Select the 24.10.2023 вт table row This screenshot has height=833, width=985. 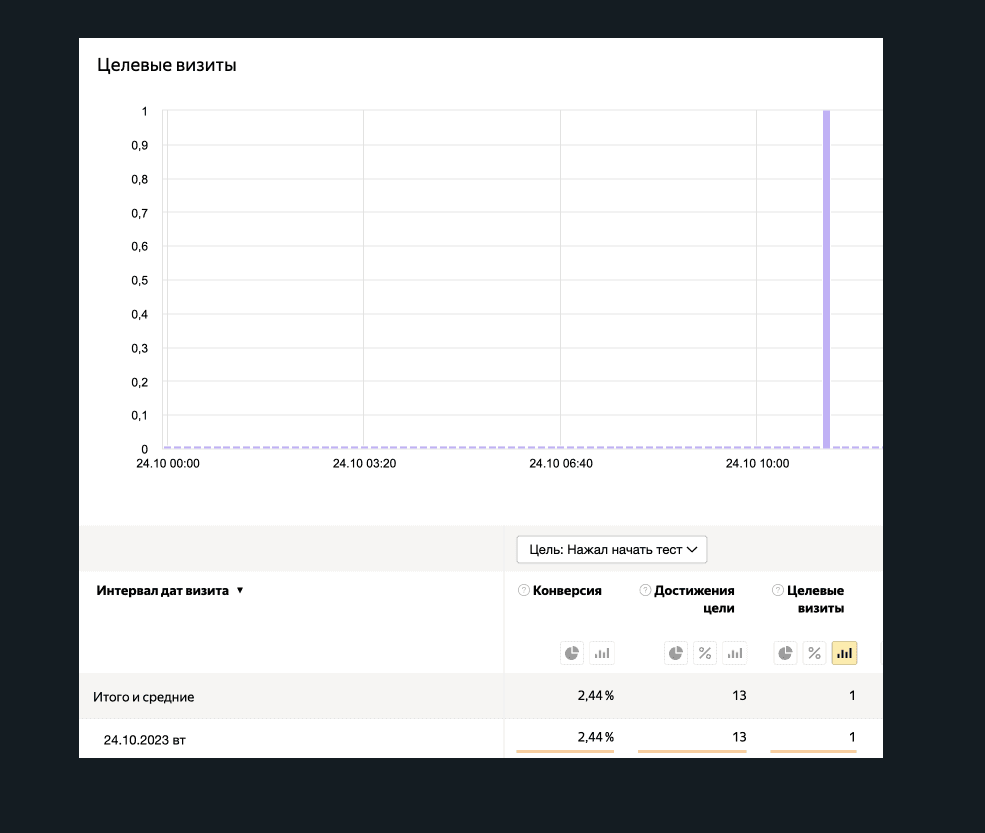[145, 739]
